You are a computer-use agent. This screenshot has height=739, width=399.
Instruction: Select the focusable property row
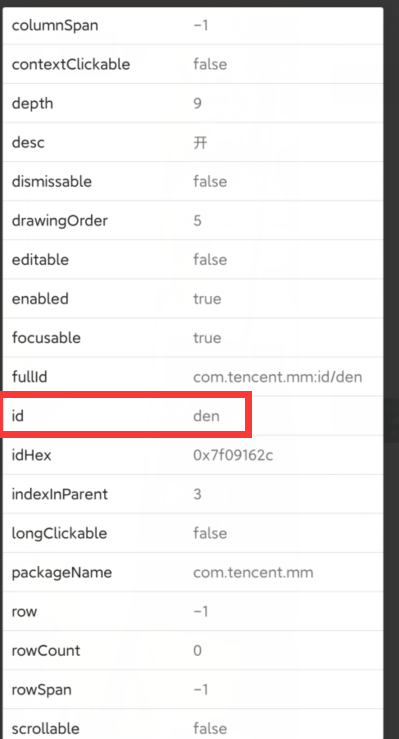coord(193,338)
